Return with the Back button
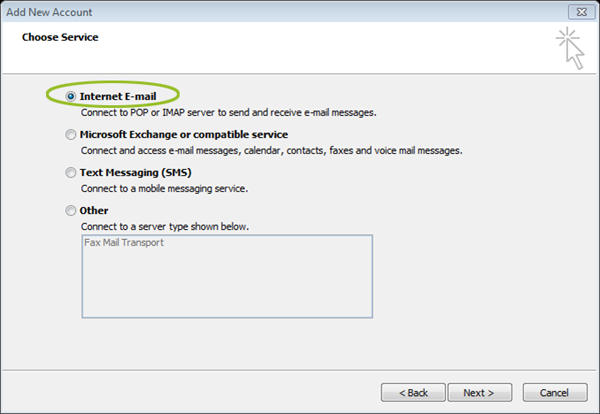The image size is (600, 414). pos(413,393)
